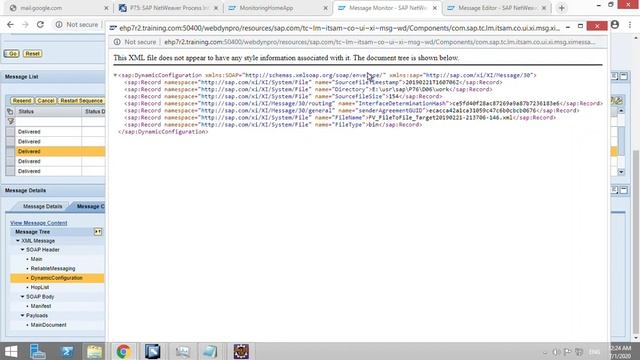Viewport: 640px width, 360px height.
Task: Collapse the sap:DynamicConfiguration XML root node
Action: (x=115, y=75)
